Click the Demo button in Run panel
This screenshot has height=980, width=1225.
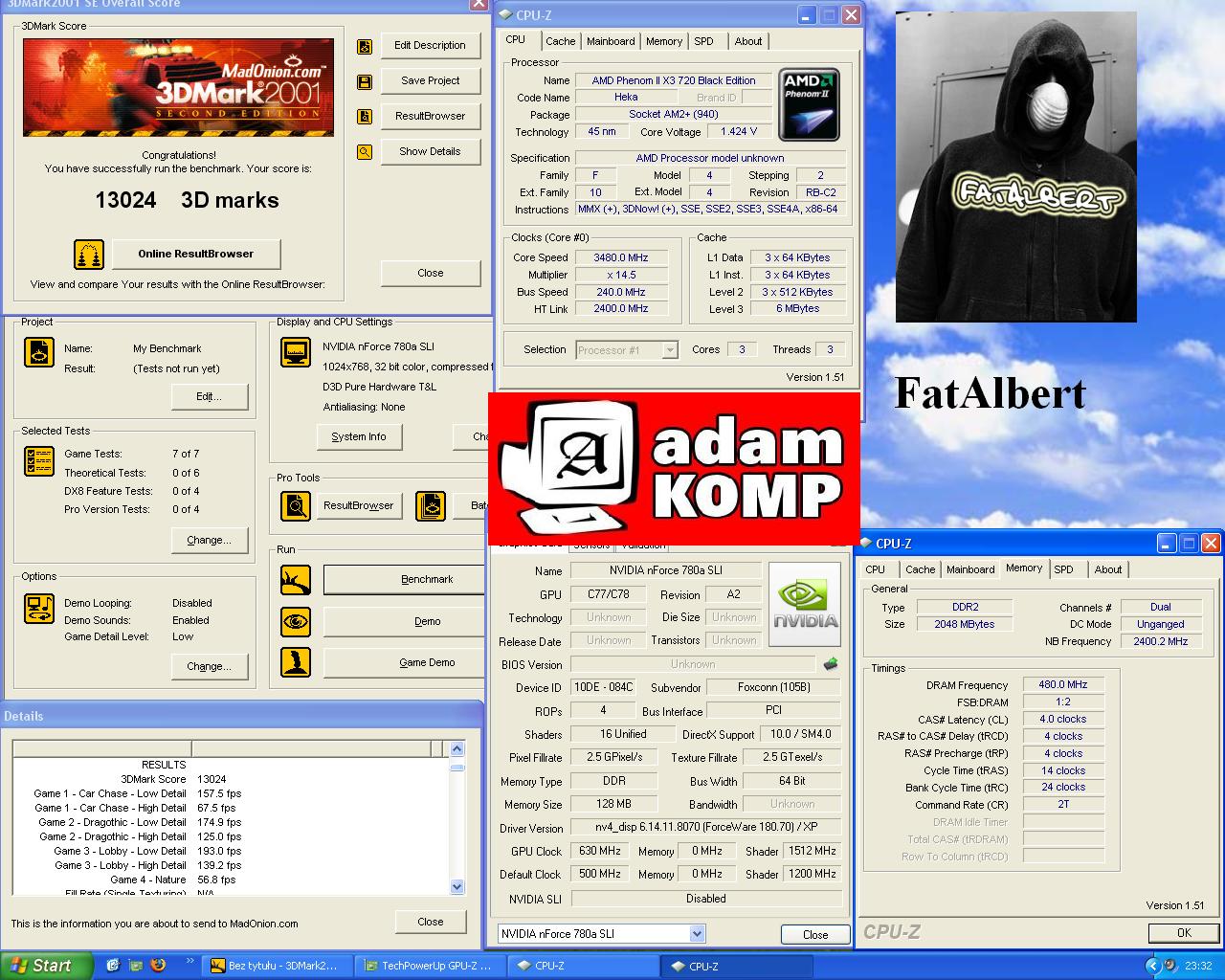pos(406,622)
